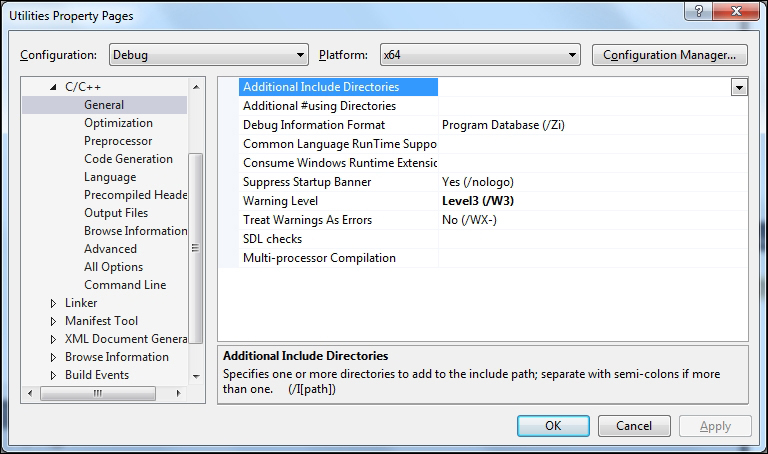Select Consume Windows Runtime Extension property
The image size is (768, 454).
tap(338, 163)
